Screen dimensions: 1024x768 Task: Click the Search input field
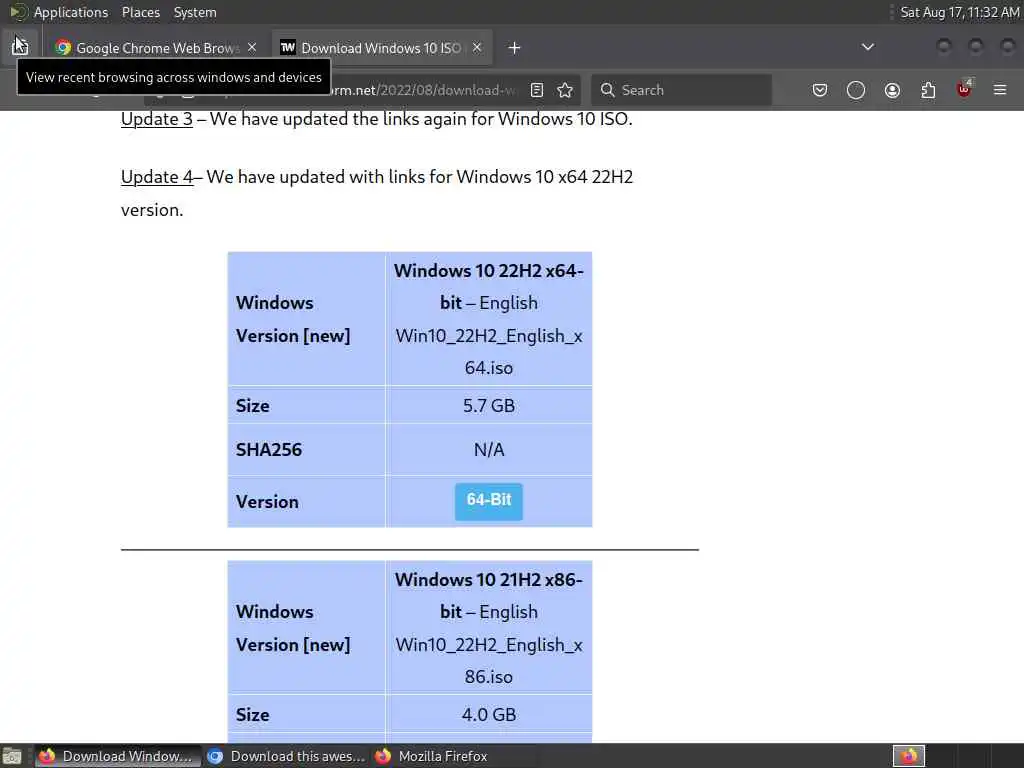[682, 90]
